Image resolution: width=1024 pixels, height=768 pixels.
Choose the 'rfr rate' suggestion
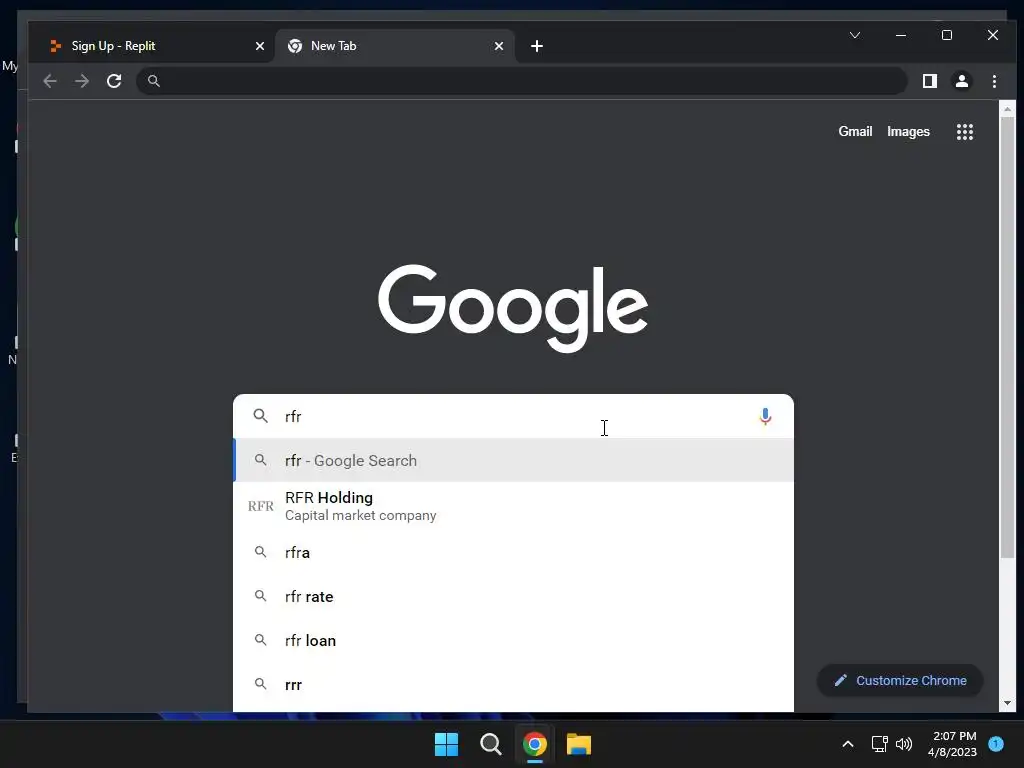(x=513, y=596)
